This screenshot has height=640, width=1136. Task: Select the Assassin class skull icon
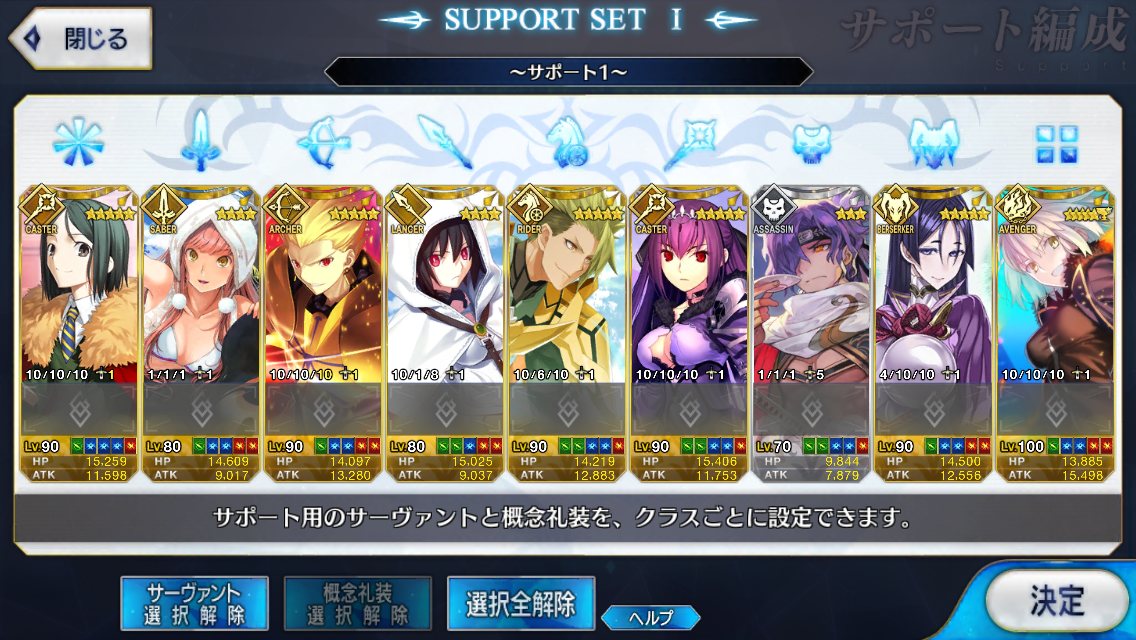point(812,142)
